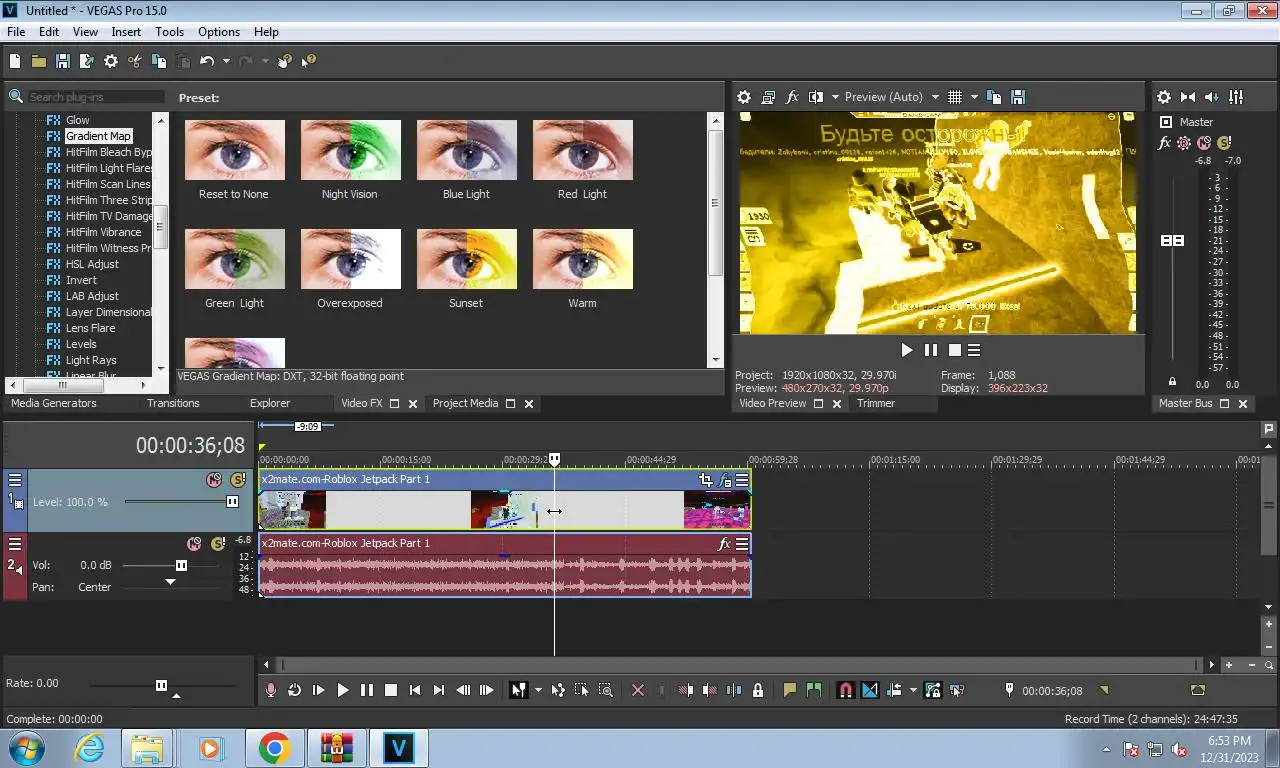Viewport: 1280px width, 768px height.
Task: Switch to the Media Generators tab
Action: pyautogui.click(x=54, y=403)
